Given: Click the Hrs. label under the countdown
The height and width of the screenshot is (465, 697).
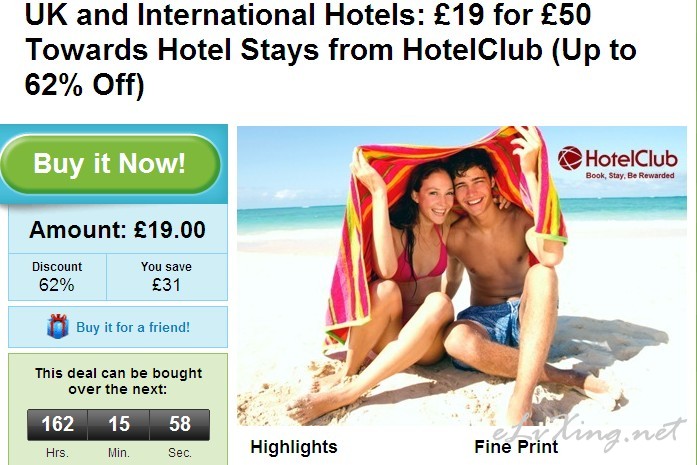Looking at the screenshot, I should pos(57,453).
